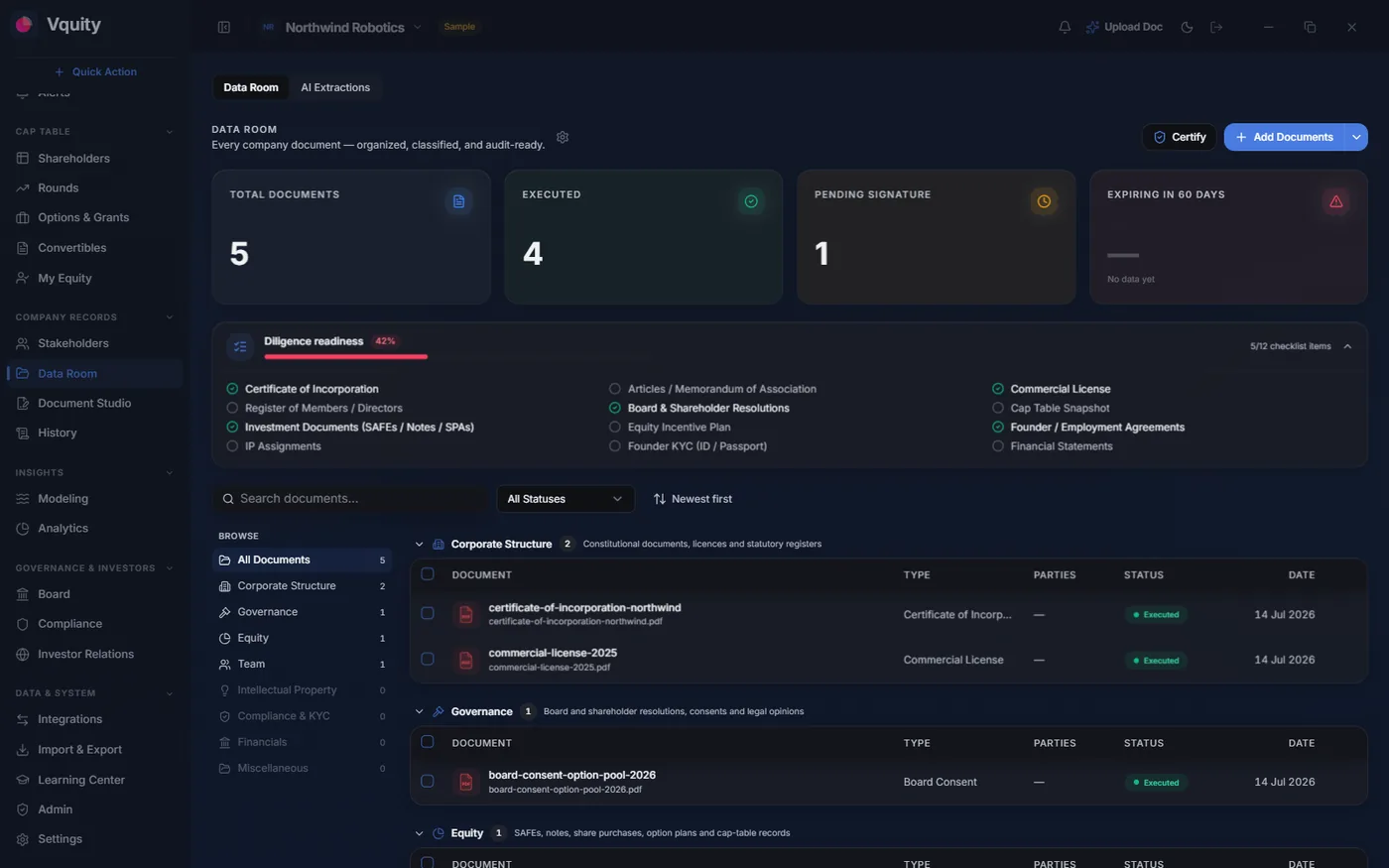This screenshot has height=868, width=1389.
Task: Open the notifications bell
Action: point(1065,27)
